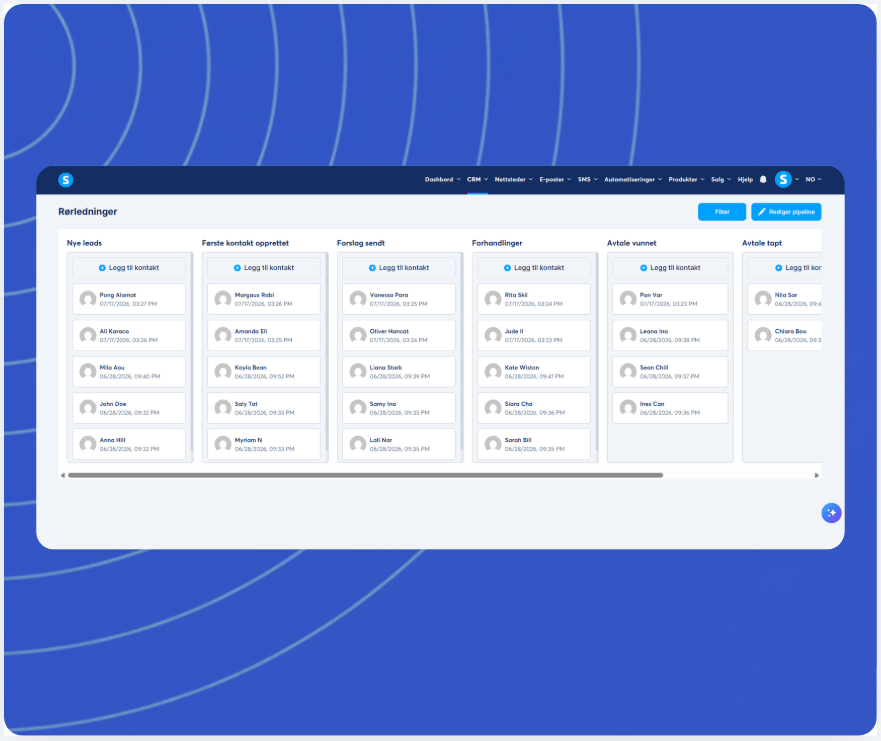This screenshot has width=881, height=741.
Task: Click Liana Stark's avatar icon
Action: [358, 371]
